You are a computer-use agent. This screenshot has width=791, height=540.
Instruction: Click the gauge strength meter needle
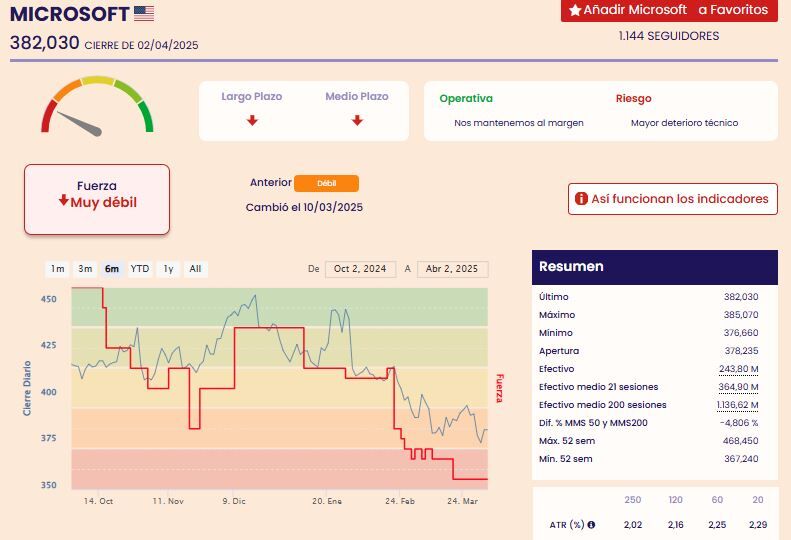80,124
